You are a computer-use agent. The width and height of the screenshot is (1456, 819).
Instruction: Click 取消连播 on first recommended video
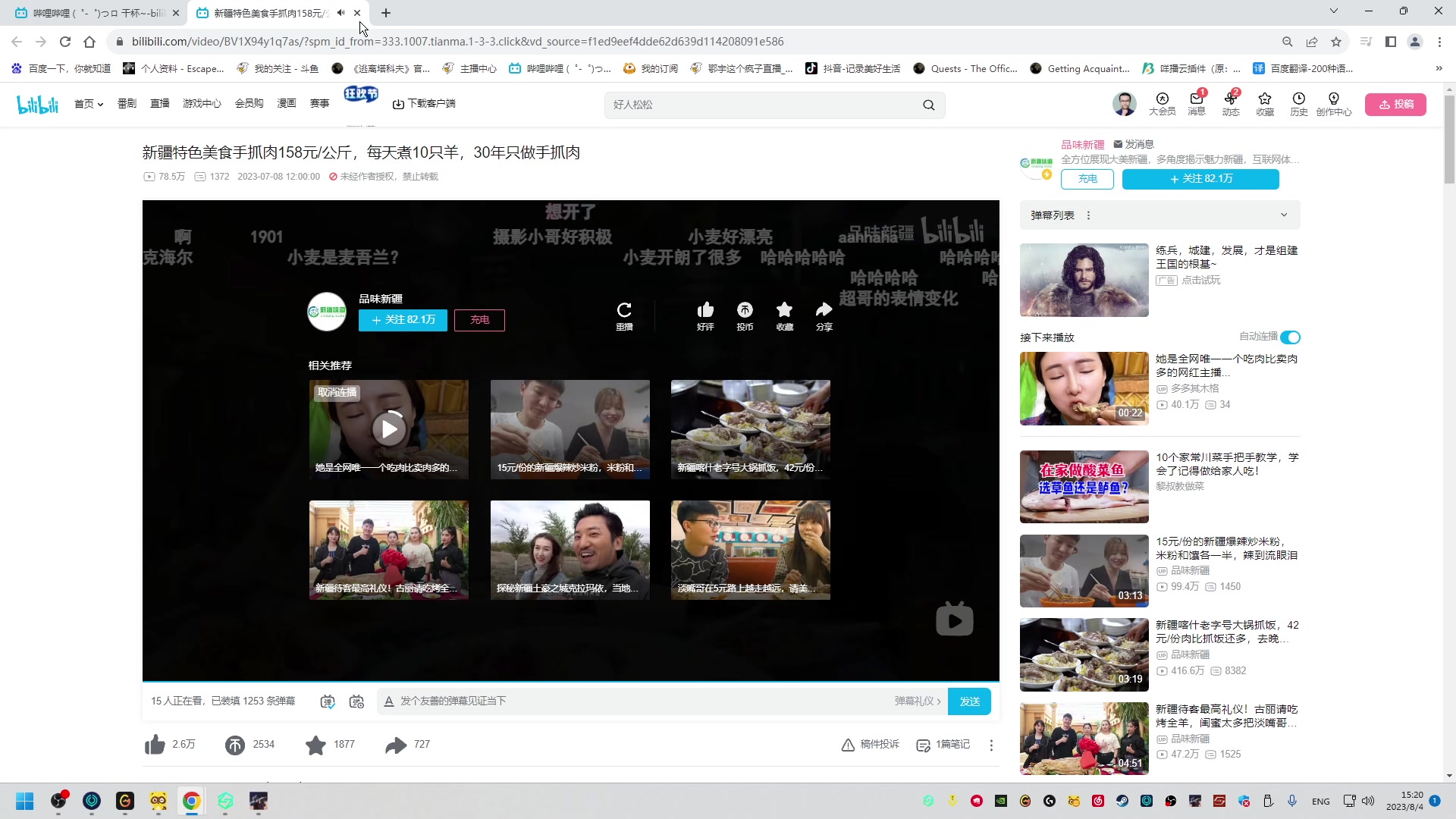(x=337, y=392)
